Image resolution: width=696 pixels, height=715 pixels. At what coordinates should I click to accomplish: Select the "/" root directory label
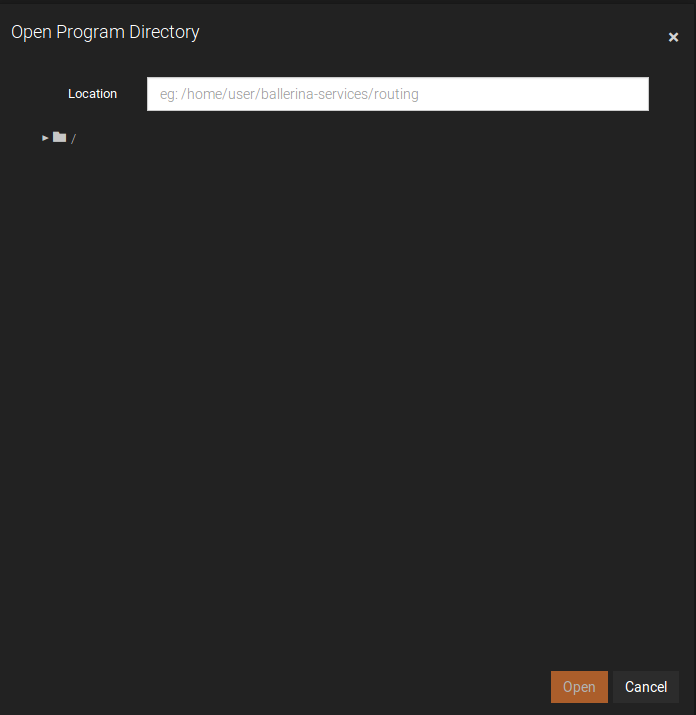73,139
